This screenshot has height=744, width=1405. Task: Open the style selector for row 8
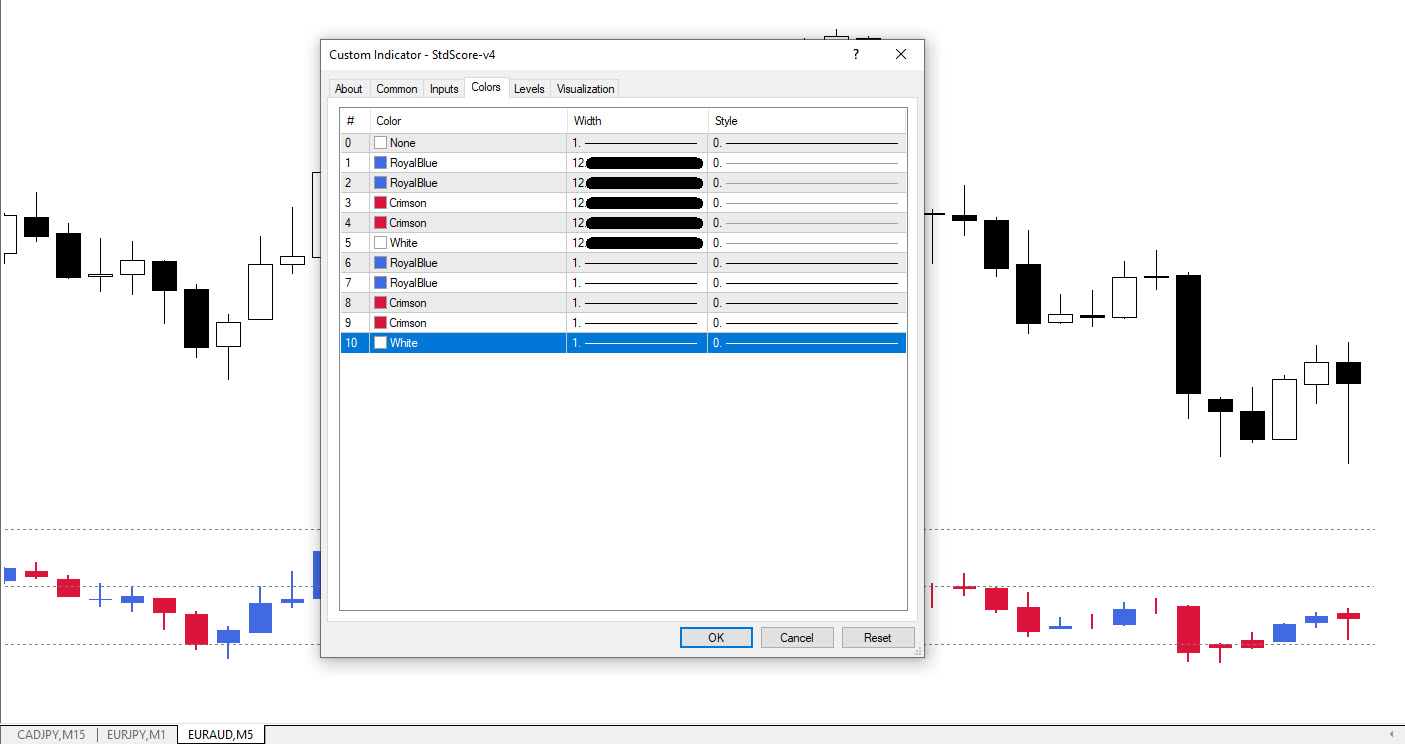807,303
